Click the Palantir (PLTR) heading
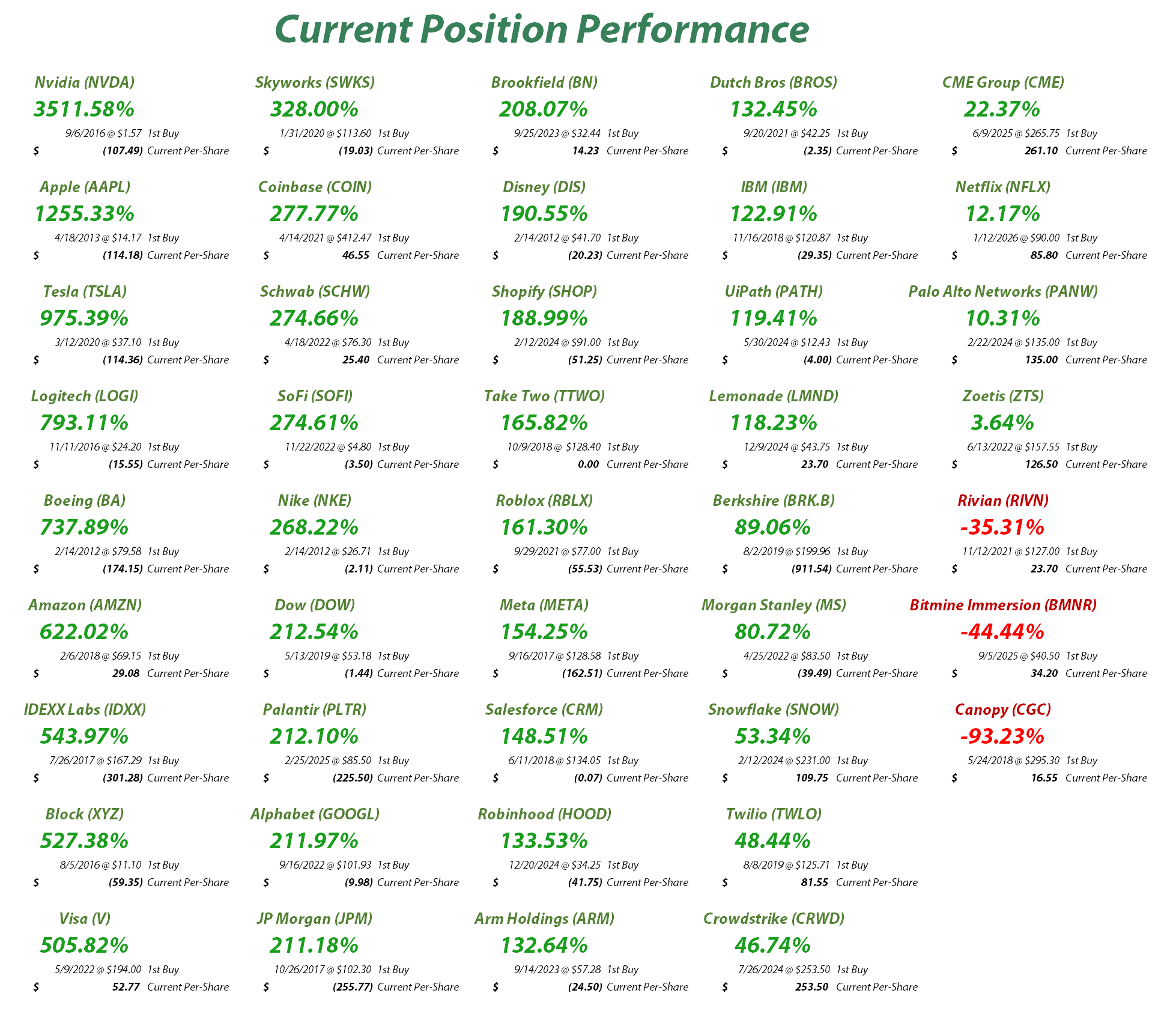This screenshot has height=1011, width=1176. tap(315, 709)
